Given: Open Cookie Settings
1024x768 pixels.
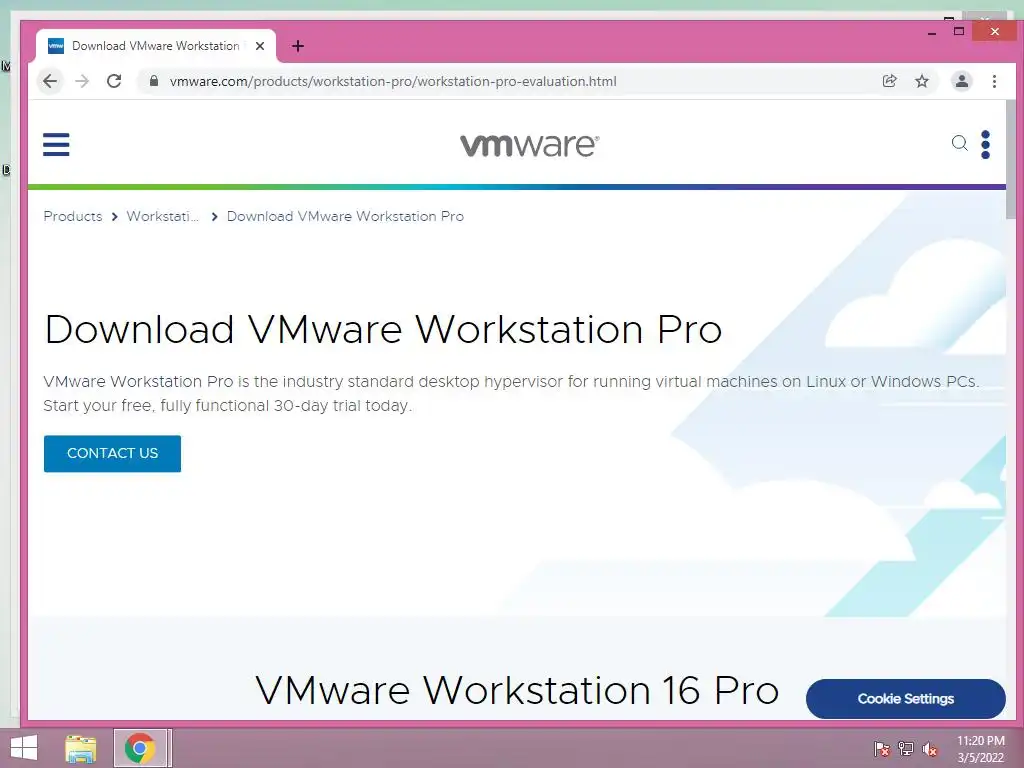Looking at the screenshot, I should click(x=905, y=699).
